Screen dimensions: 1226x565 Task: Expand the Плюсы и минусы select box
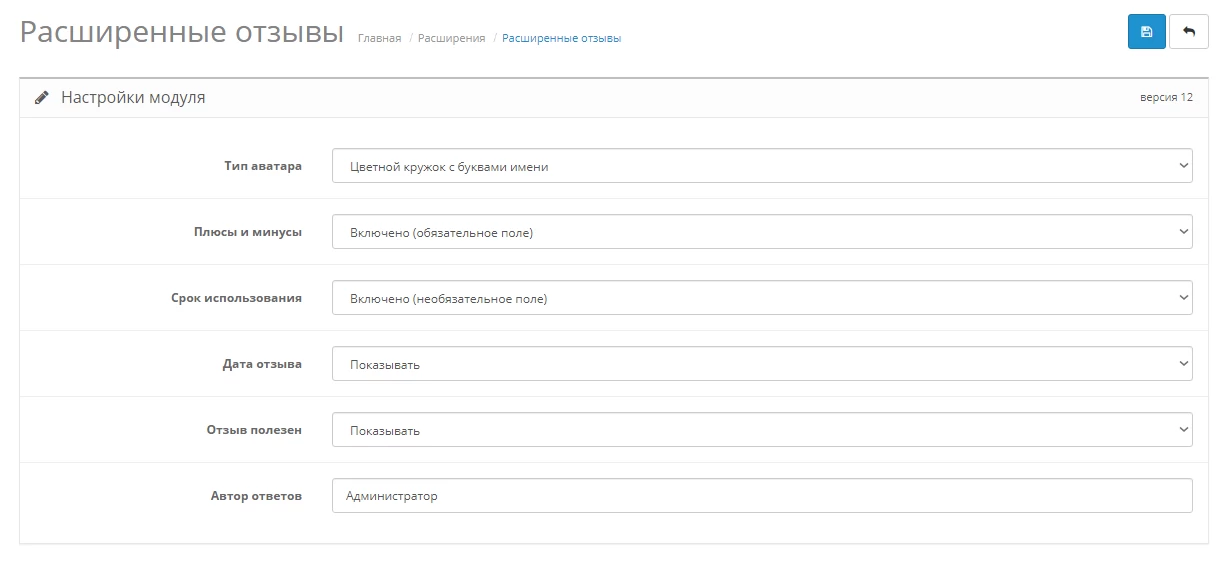[x=762, y=232]
